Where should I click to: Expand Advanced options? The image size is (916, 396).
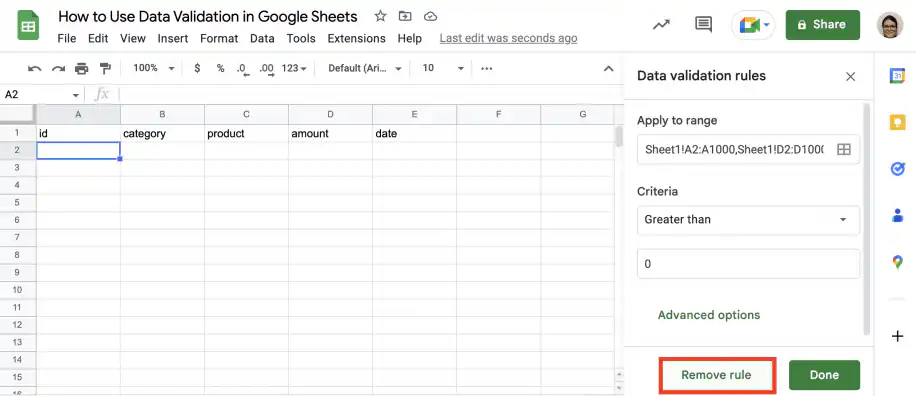pyautogui.click(x=709, y=315)
